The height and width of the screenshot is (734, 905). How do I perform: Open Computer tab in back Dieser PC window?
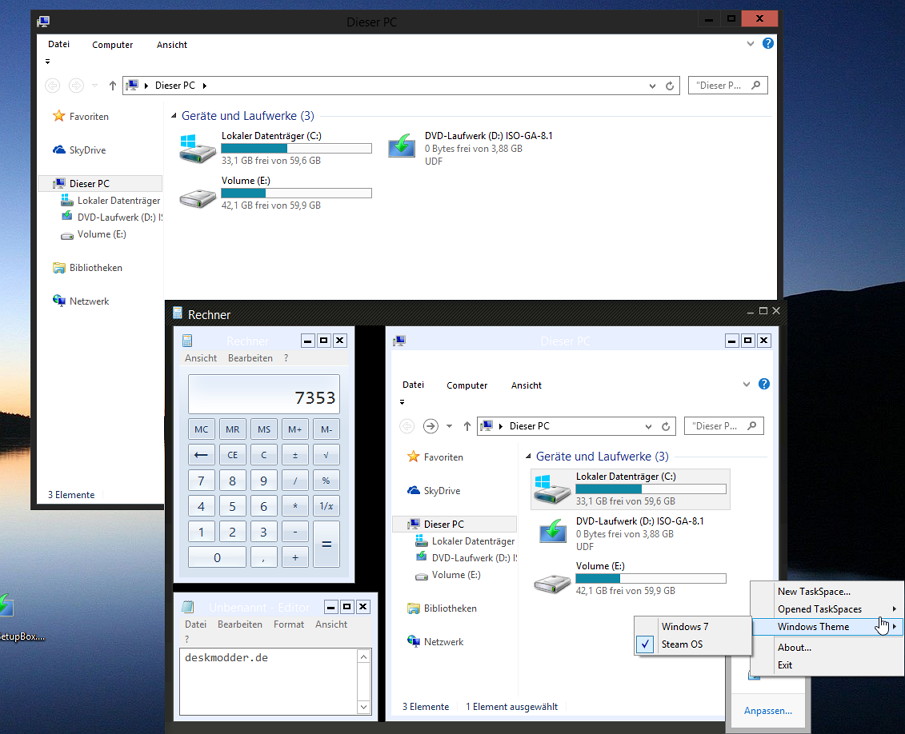tap(113, 44)
